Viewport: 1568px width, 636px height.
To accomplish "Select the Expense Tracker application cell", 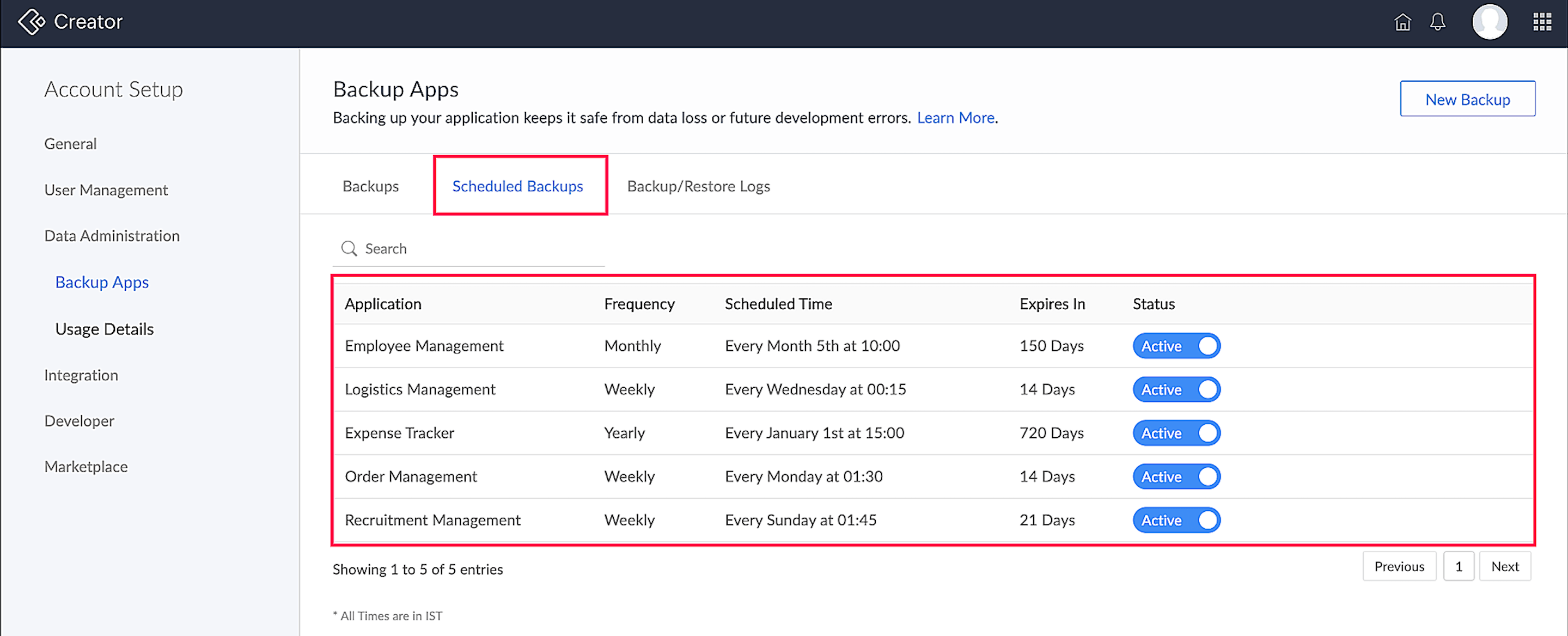I will [x=399, y=433].
